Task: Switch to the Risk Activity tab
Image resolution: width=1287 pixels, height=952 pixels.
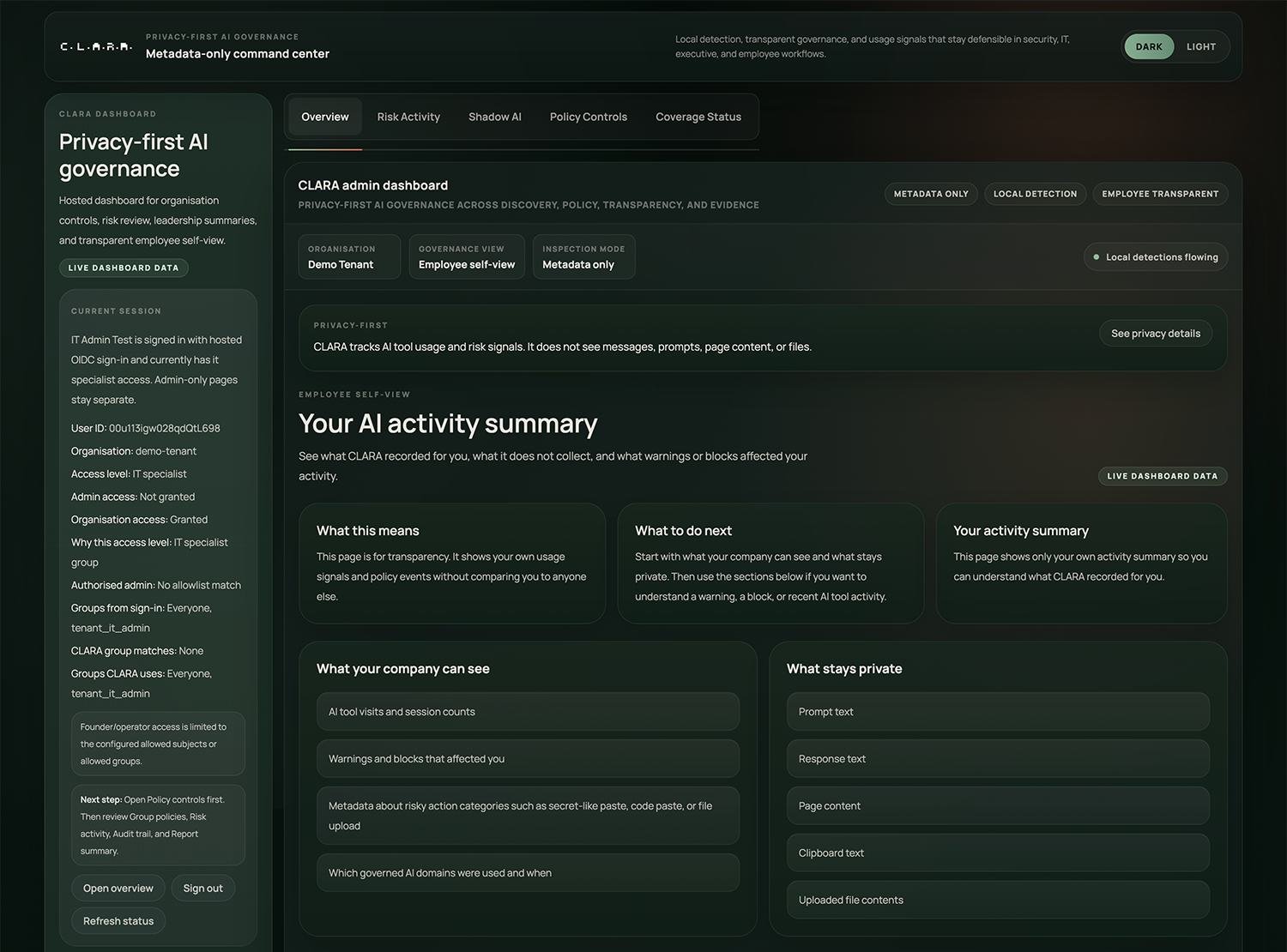Action: point(408,117)
